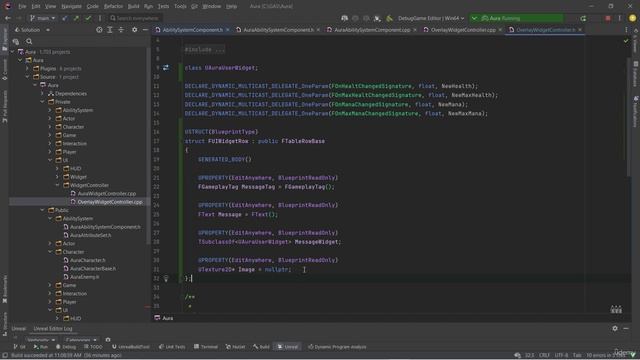
Task: Open the Navigate menu
Action: click(x=71, y=6)
